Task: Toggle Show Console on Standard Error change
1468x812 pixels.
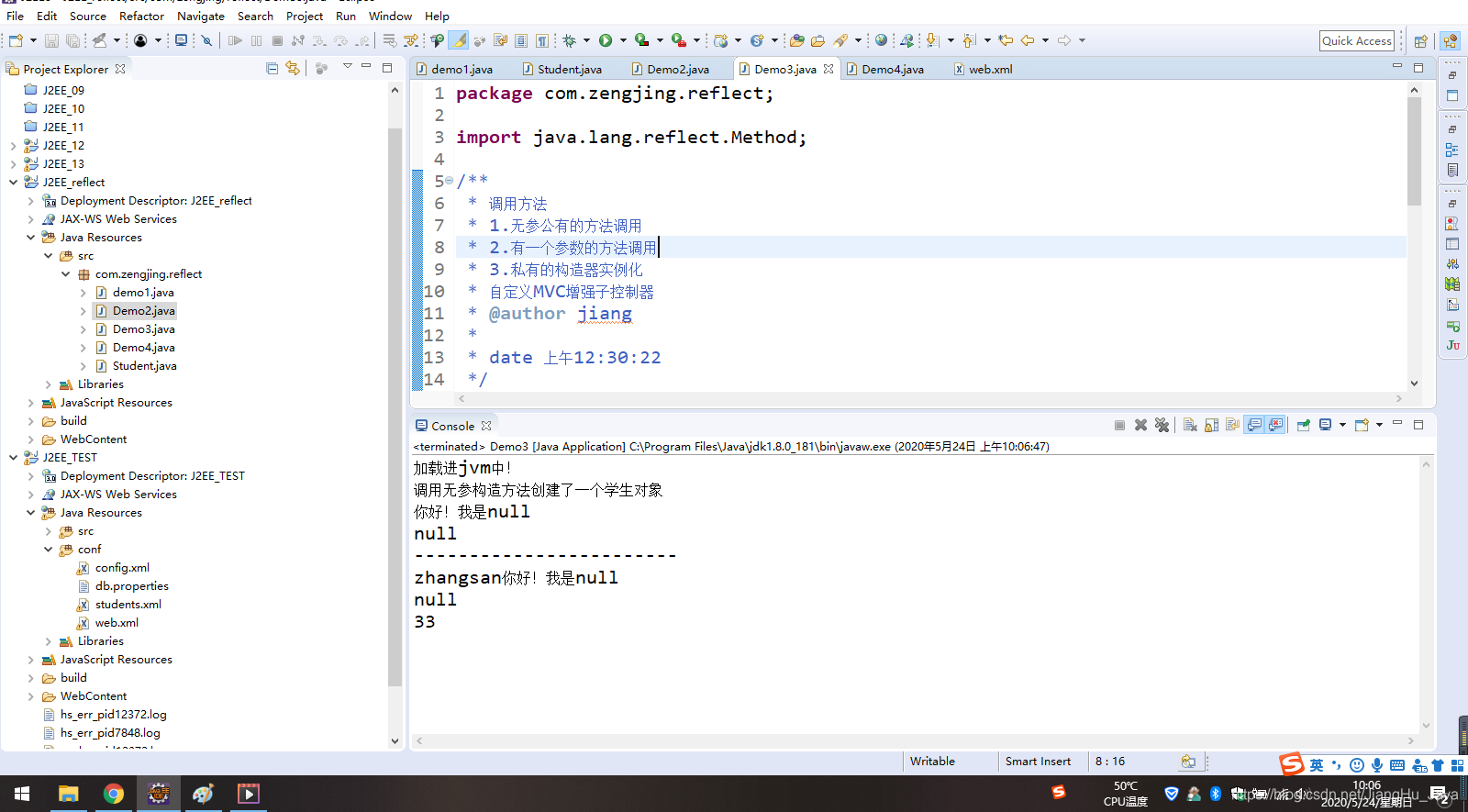Action: coord(1275,425)
